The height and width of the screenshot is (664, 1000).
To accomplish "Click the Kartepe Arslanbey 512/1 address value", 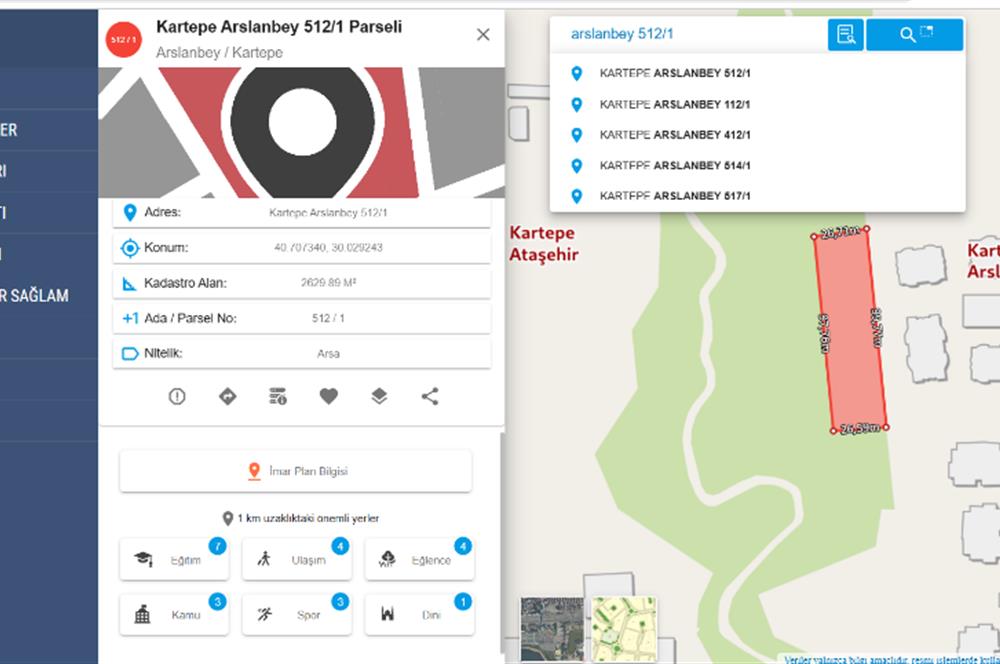I will click(328, 212).
